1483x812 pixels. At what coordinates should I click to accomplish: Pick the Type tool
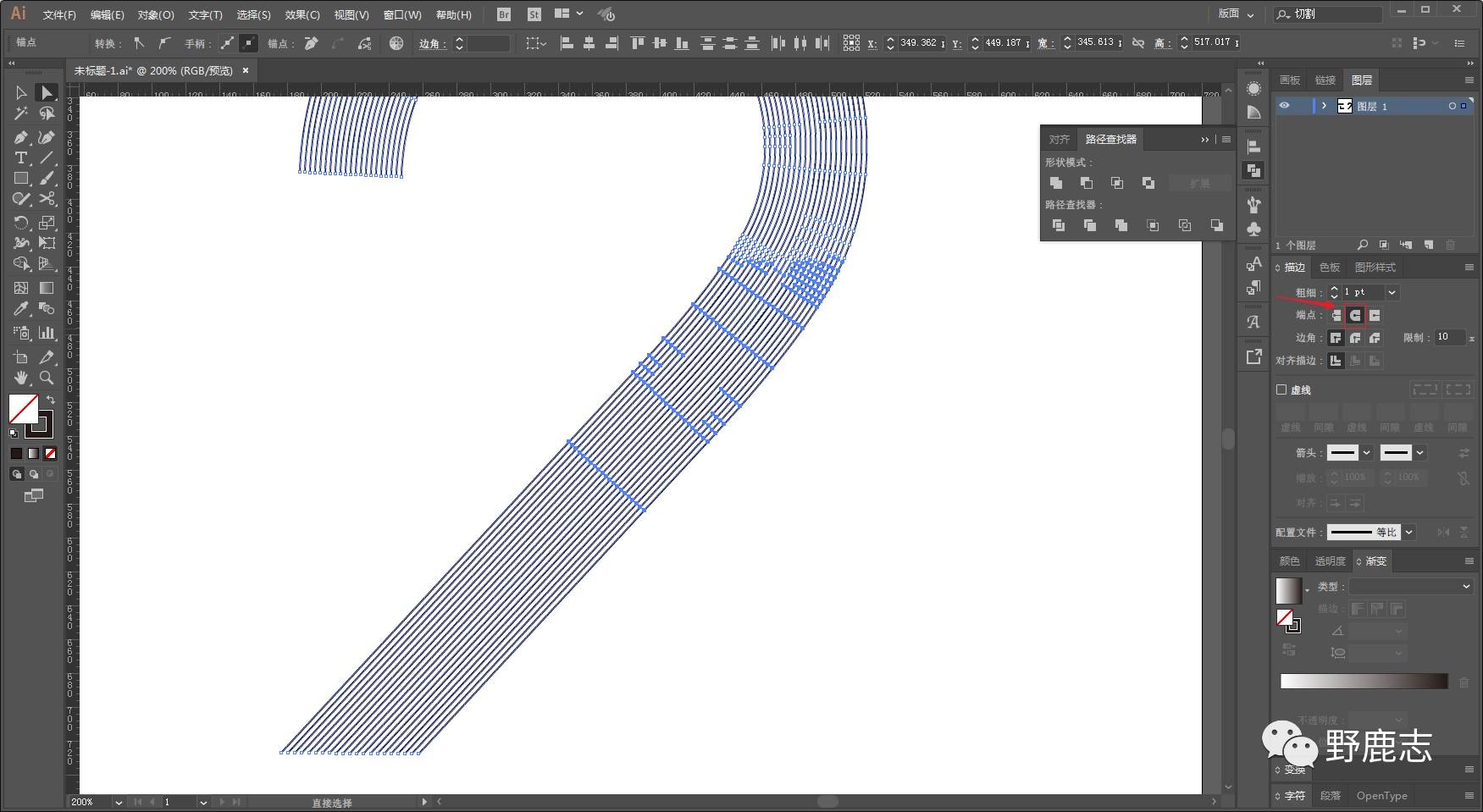coord(21,158)
